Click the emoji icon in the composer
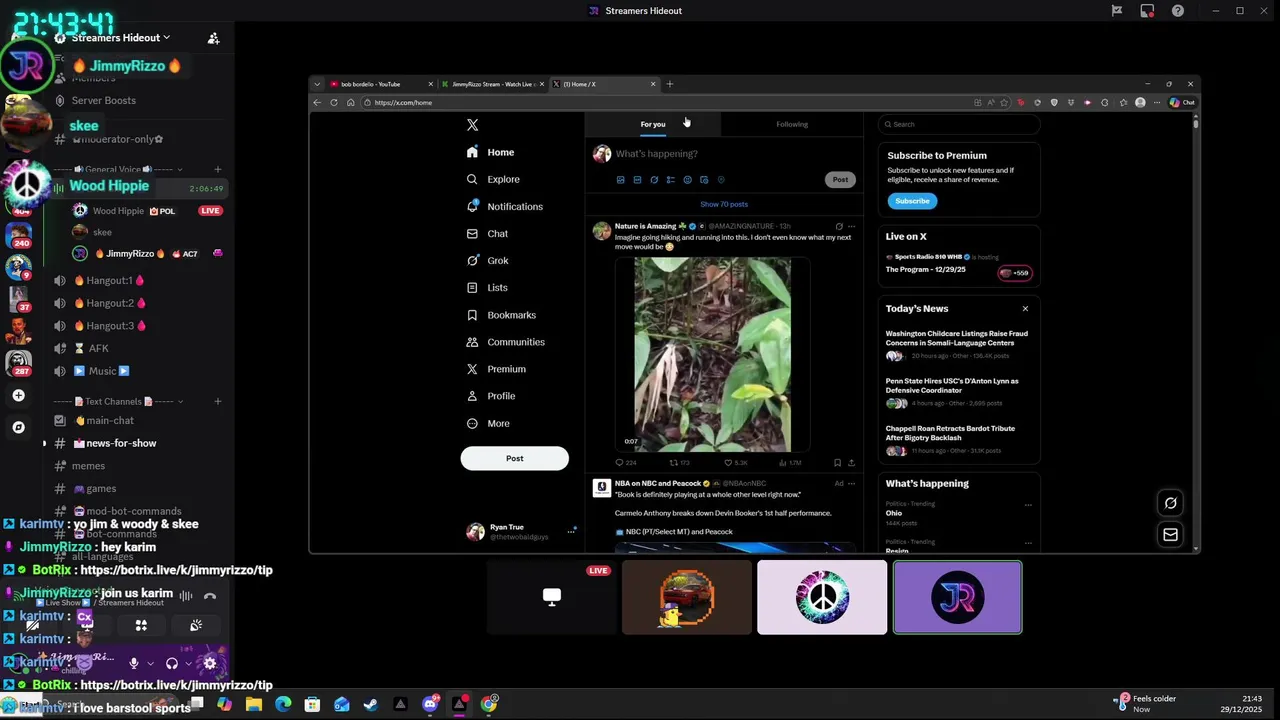Image resolution: width=1280 pixels, height=720 pixels. coord(687,180)
